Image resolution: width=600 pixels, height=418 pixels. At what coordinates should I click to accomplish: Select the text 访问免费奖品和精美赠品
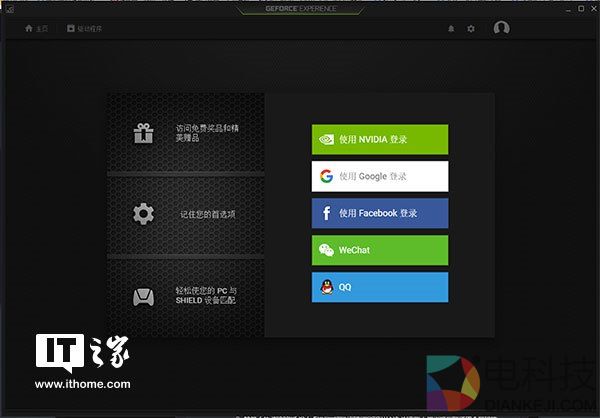(x=207, y=133)
